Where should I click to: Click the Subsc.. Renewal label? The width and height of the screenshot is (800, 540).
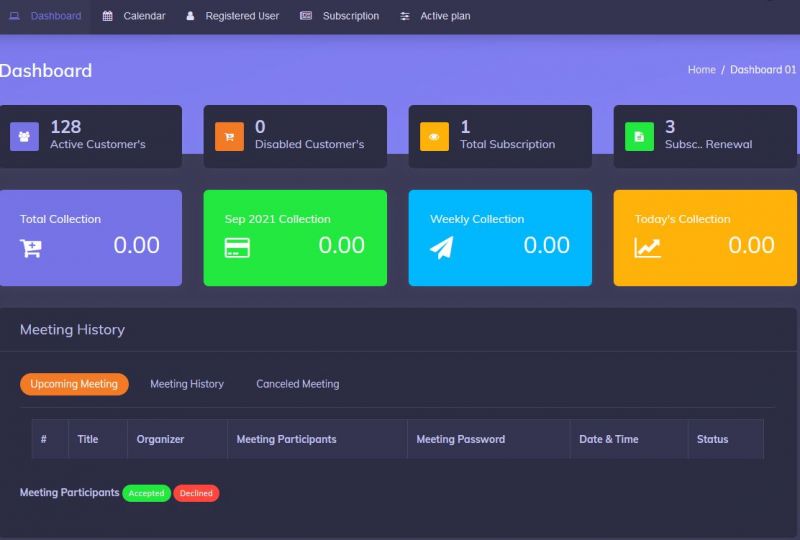pyautogui.click(x=708, y=144)
